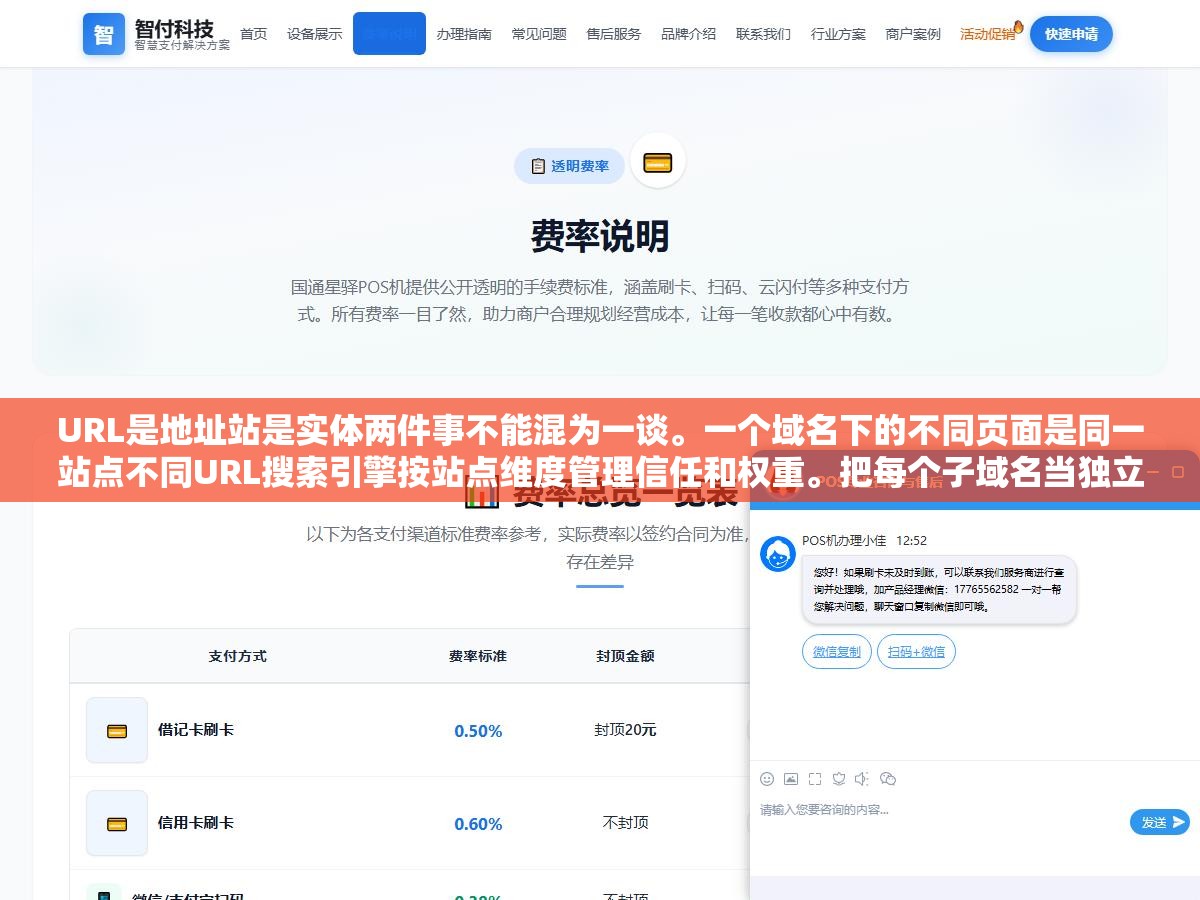The height and width of the screenshot is (900, 1200).
Task: Click 微信复制 button in chat
Action: (837, 652)
